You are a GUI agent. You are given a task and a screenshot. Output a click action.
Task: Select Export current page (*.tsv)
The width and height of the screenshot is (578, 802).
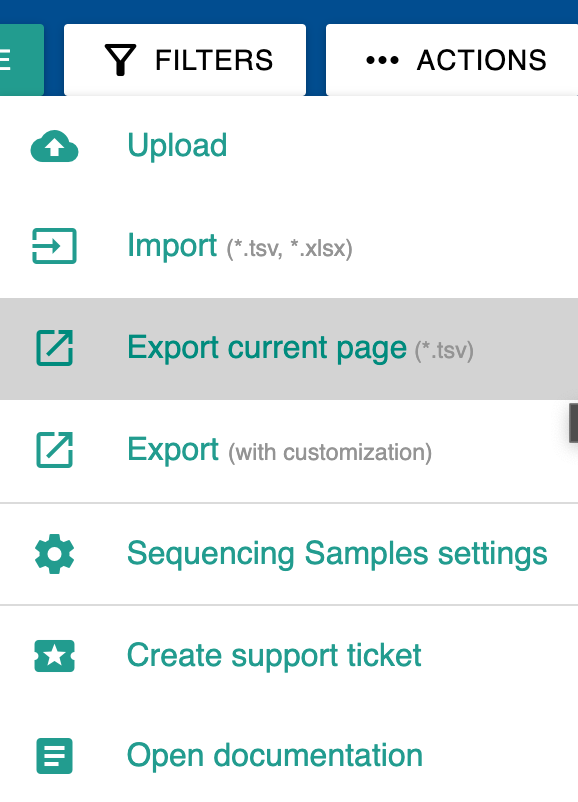pos(289,348)
